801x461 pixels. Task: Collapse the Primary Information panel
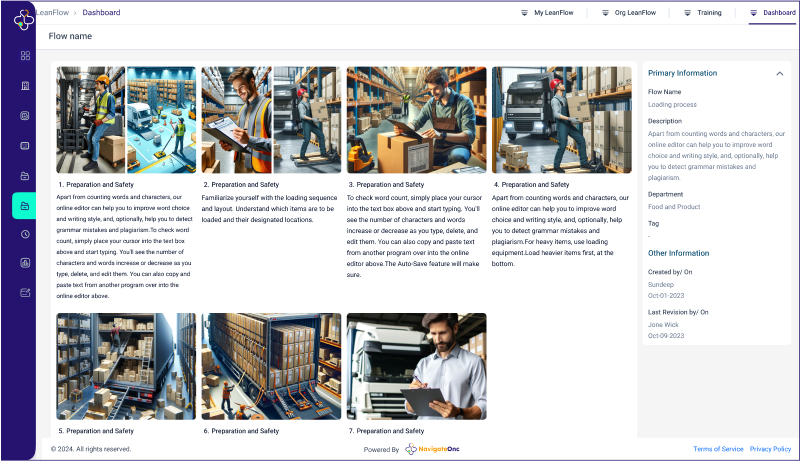pos(779,74)
